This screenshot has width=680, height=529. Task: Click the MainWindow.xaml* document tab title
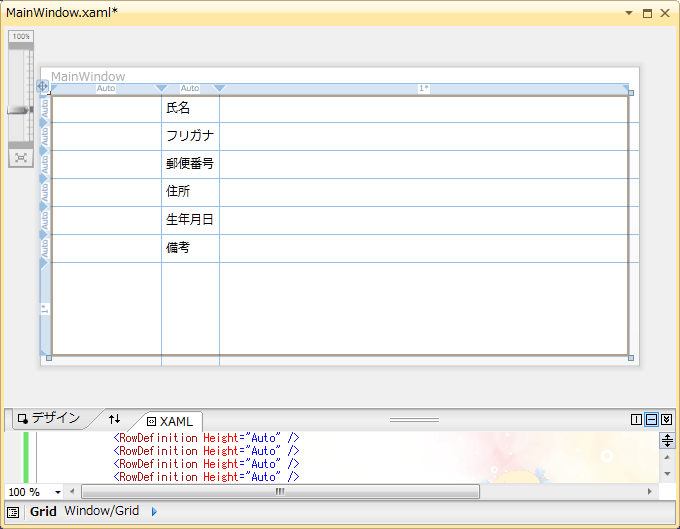point(62,13)
